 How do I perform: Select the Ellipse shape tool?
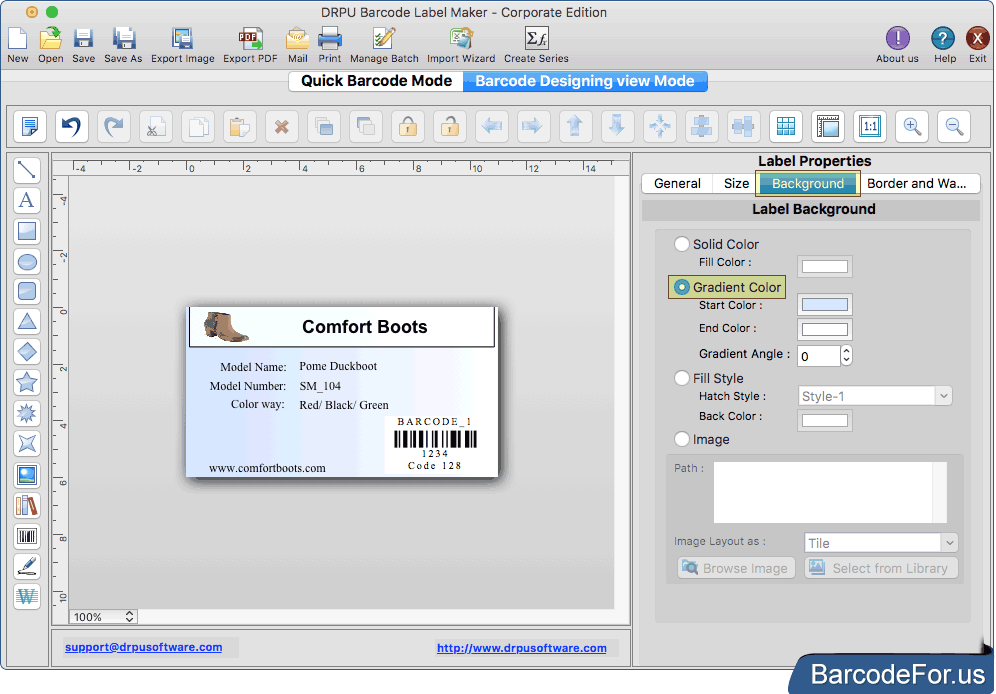(x=27, y=261)
